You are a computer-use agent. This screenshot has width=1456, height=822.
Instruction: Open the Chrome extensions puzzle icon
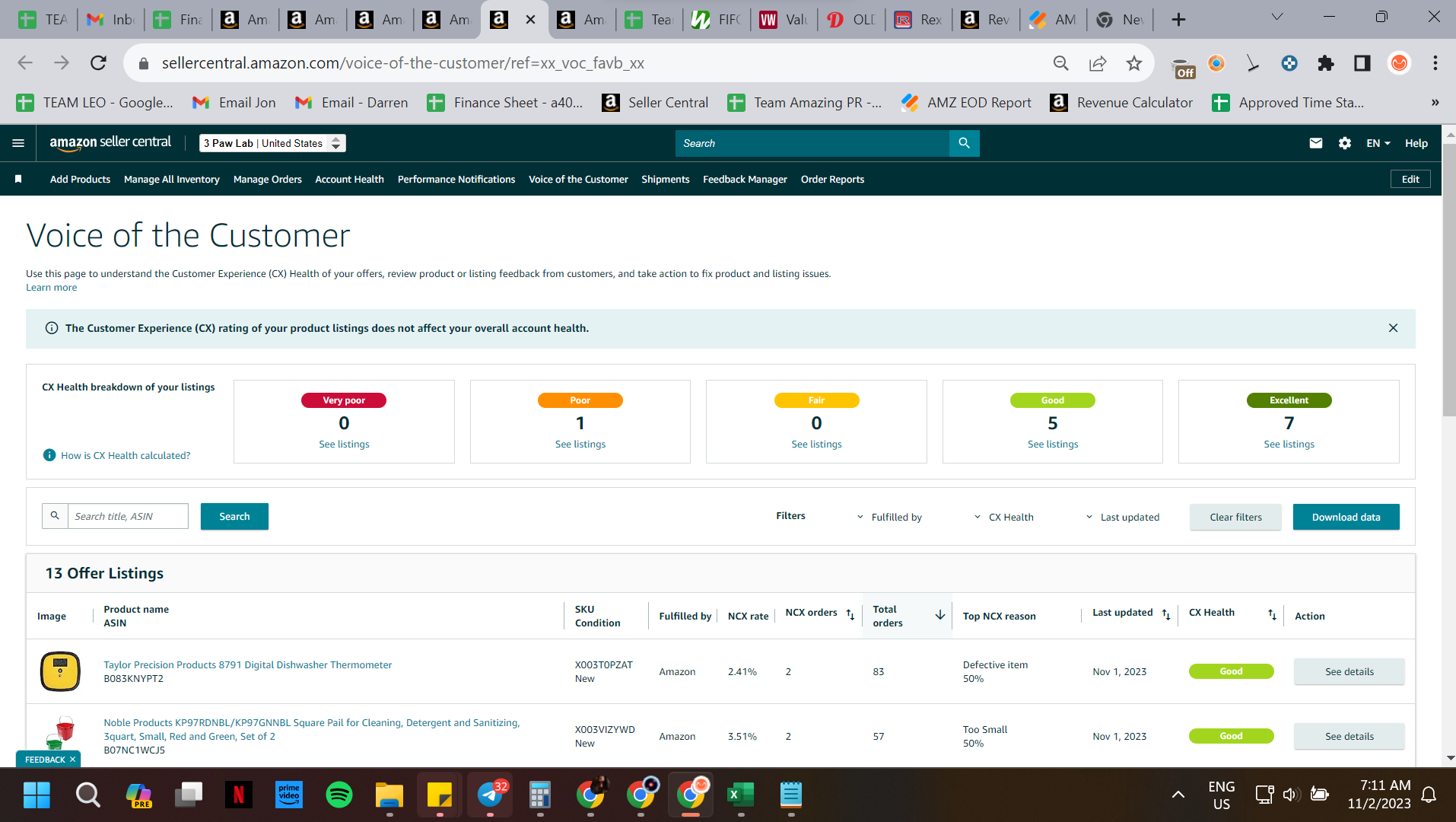(1326, 63)
